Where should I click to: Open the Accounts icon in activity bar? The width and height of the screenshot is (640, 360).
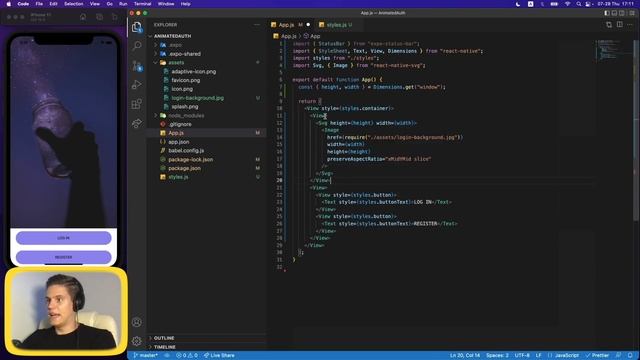tap(137, 322)
